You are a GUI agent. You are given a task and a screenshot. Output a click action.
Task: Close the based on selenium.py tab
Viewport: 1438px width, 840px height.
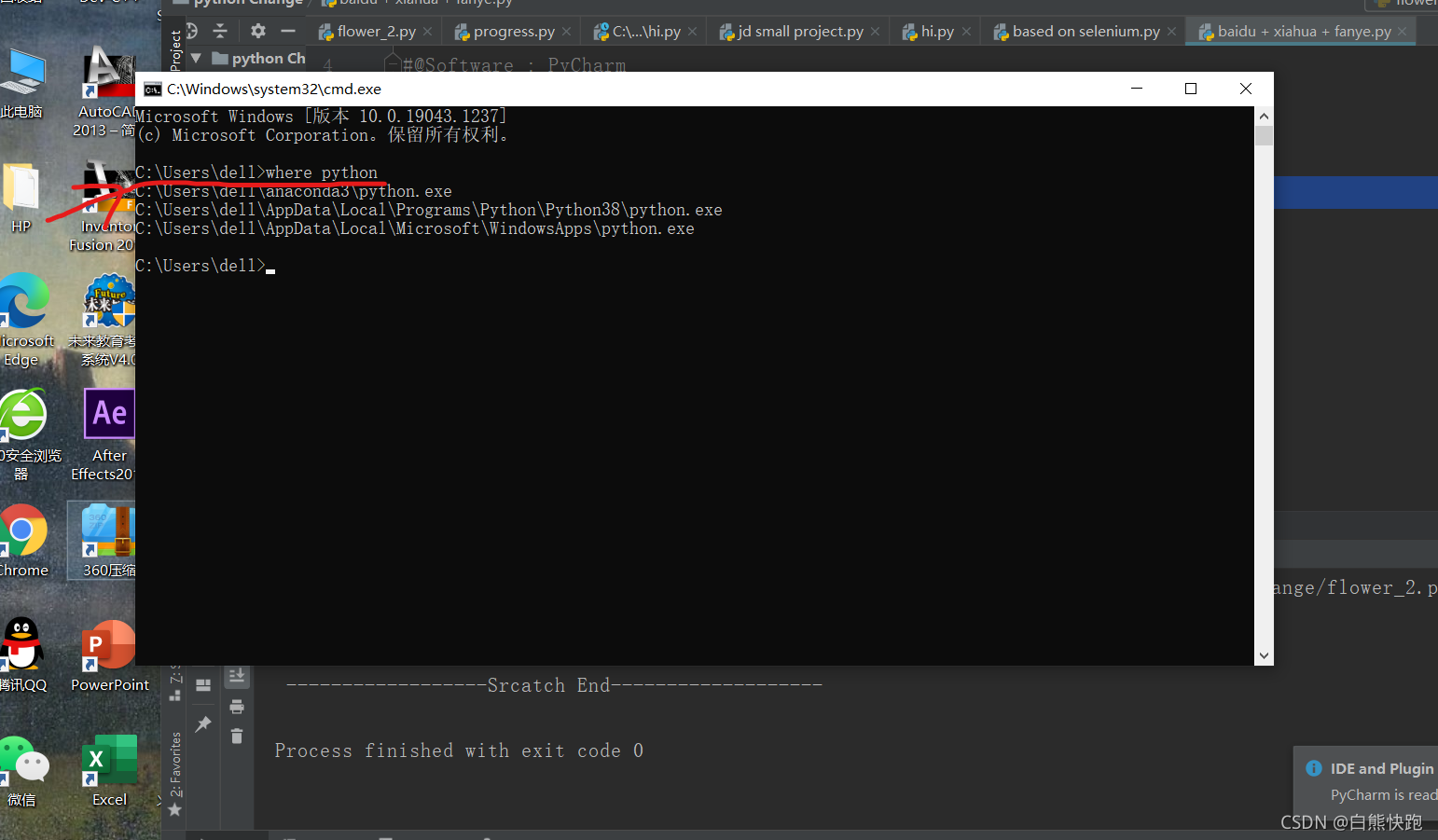[x=1171, y=32]
